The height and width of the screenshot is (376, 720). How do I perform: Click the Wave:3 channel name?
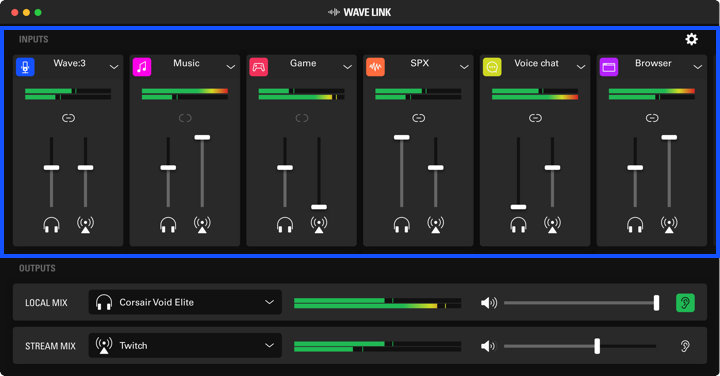[x=69, y=63]
